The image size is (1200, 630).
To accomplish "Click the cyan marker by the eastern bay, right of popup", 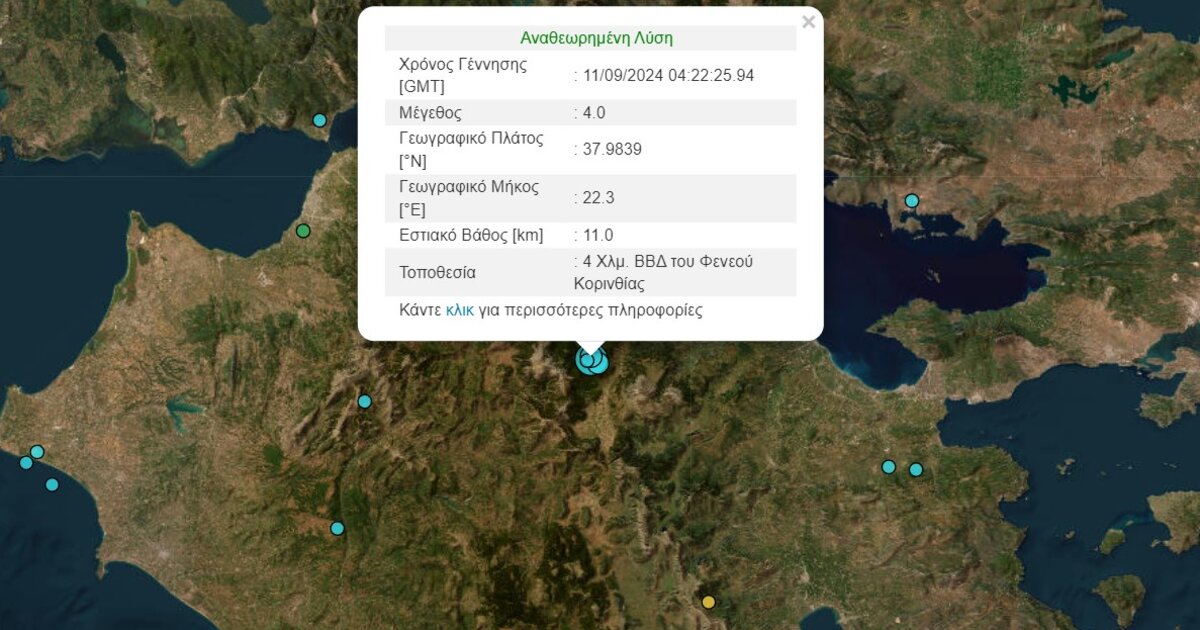I will pyautogui.click(x=912, y=201).
